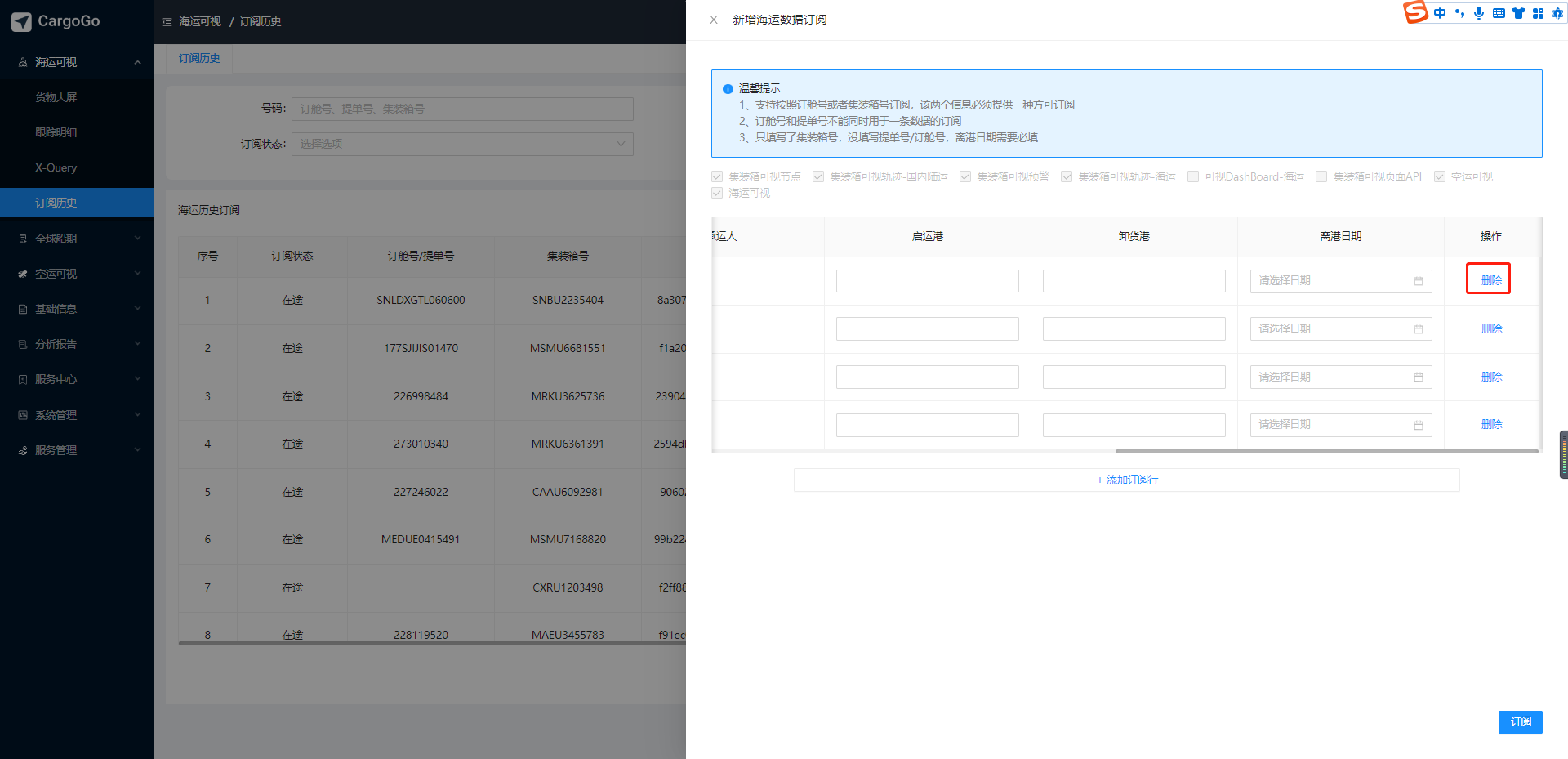
Task: Expand the 全球船期 sidebar menu chevron
Action: (137, 239)
